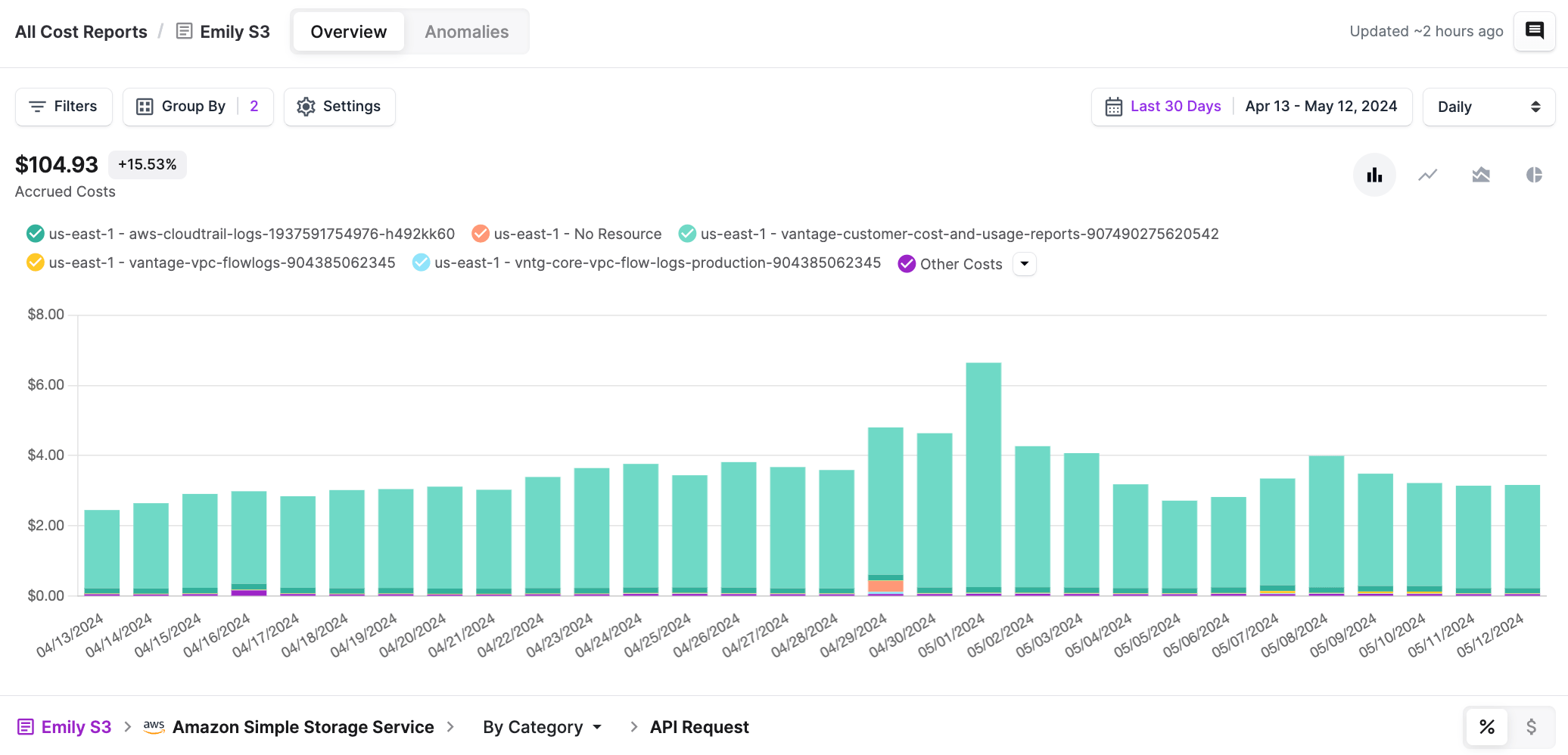This screenshot has width=1568, height=755.
Task: Toggle the No Resource legend series
Action: [x=481, y=234]
